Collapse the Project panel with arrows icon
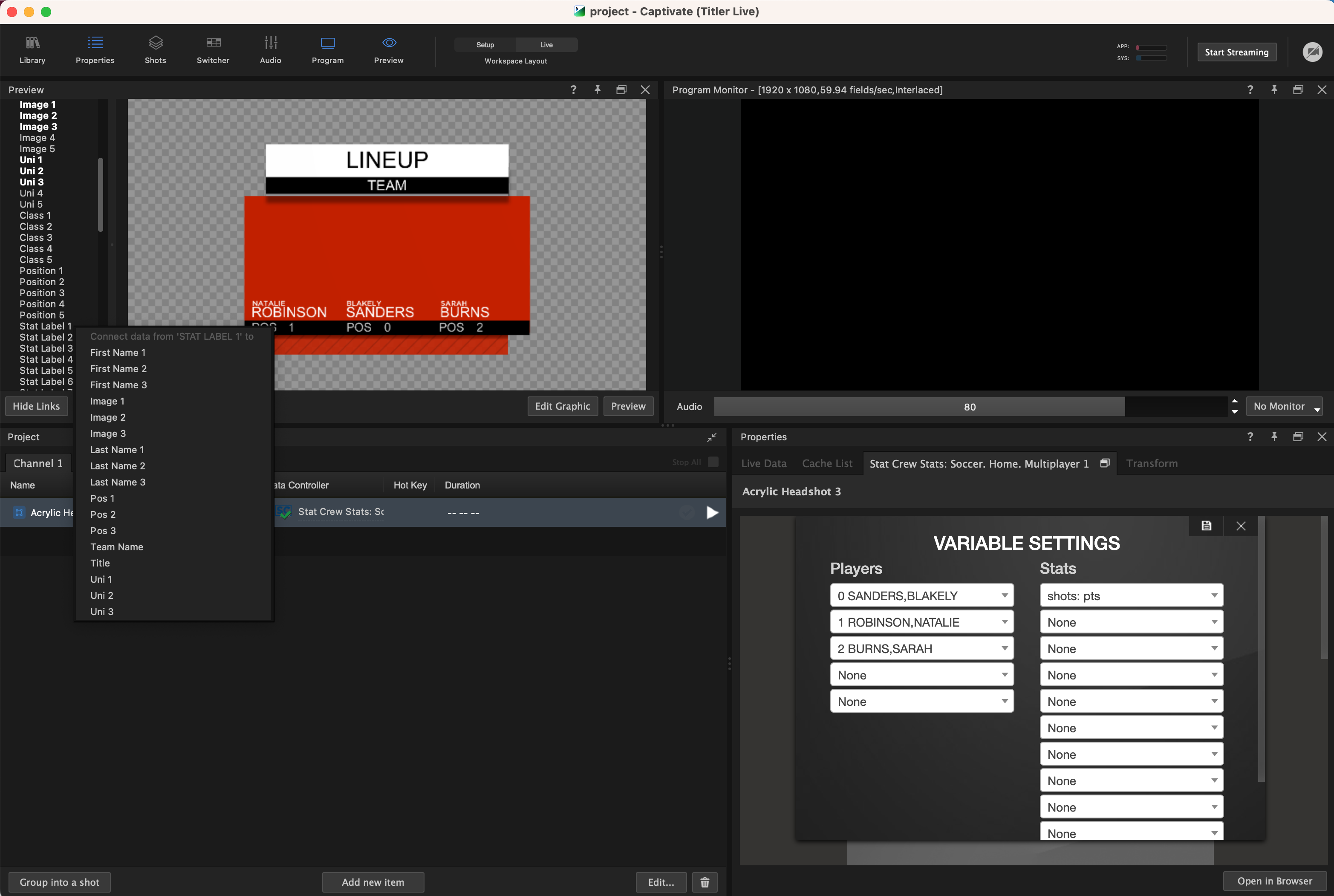1334x896 pixels. (x=712, y=437)
